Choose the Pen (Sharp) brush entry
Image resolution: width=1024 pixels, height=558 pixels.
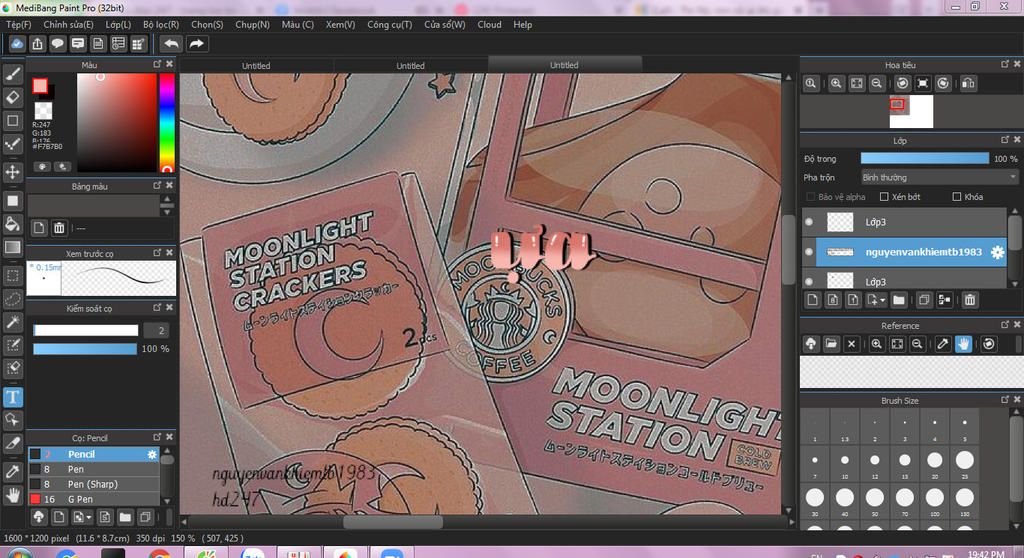pos(92,484)
